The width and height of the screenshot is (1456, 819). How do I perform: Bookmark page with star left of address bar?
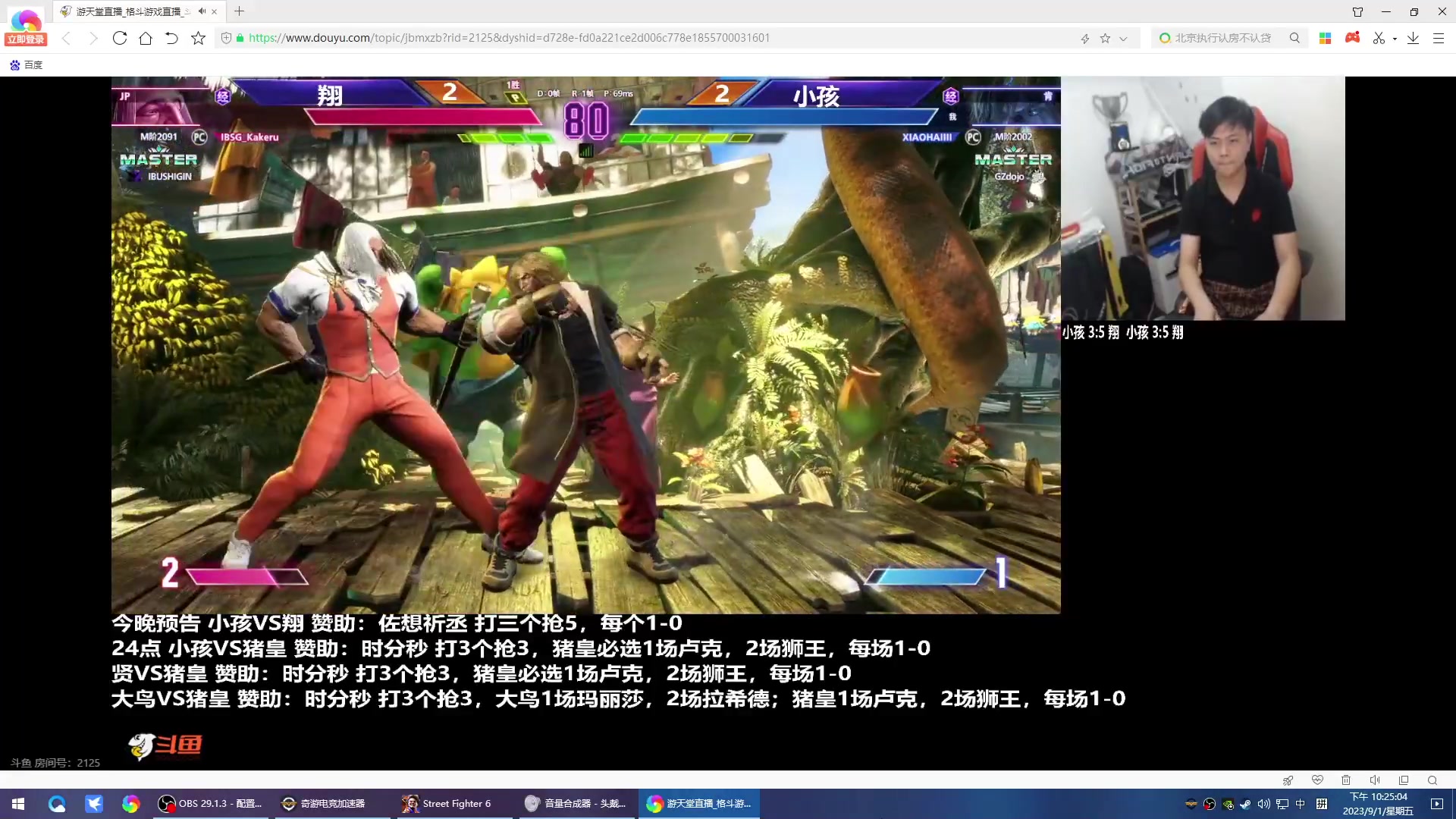pos(198,38)
